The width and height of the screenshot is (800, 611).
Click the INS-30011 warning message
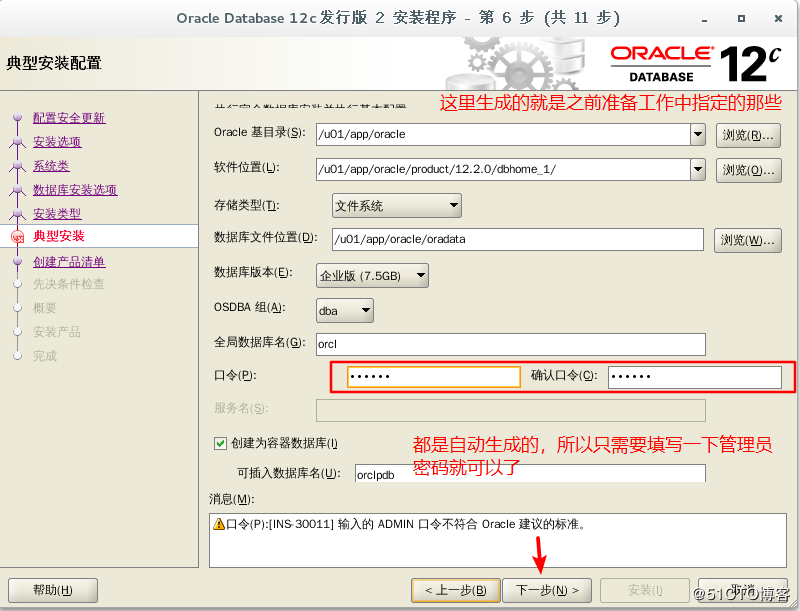pyautogui.click(x=406, y=524)
